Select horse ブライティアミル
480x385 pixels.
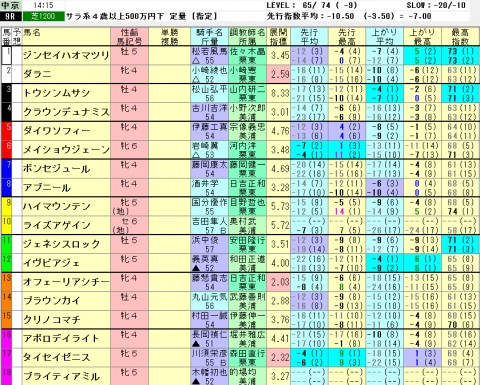tap(61, 376)
